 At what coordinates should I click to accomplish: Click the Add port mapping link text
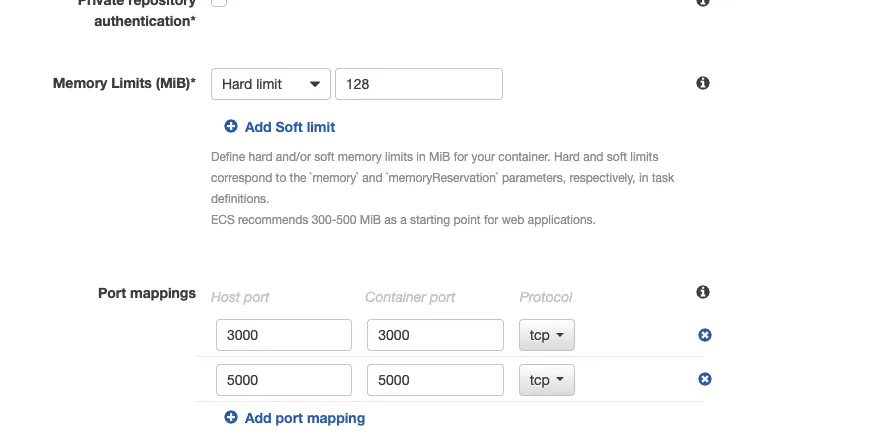pos(305,418)
